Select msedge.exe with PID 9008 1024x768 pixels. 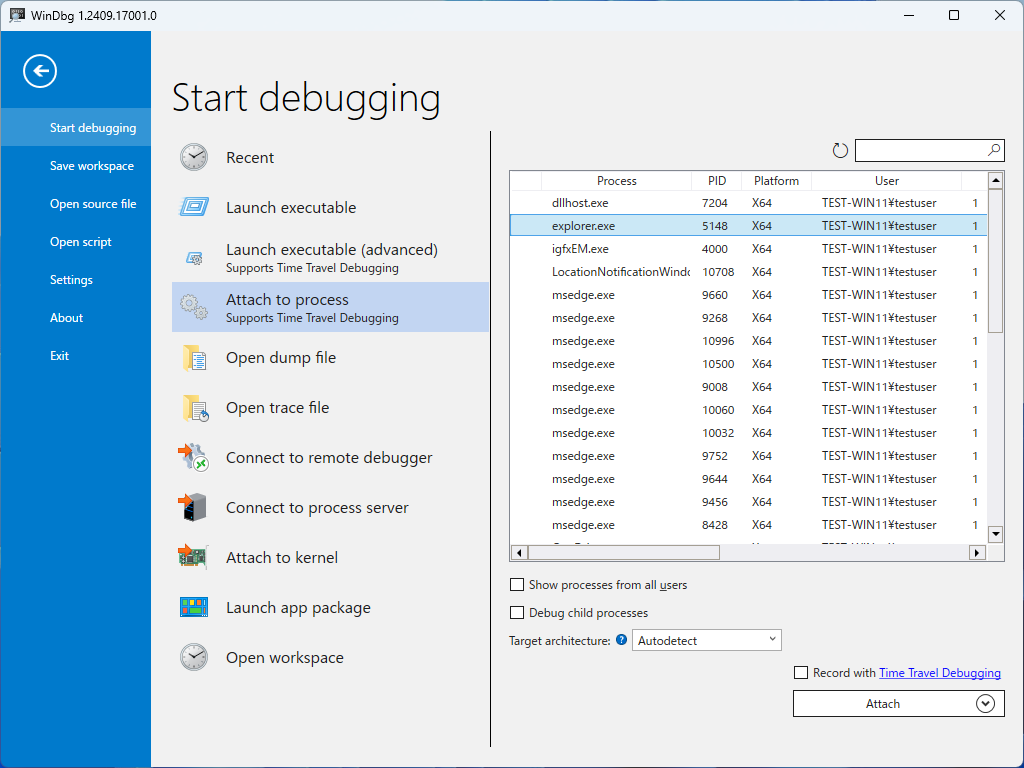748,387
